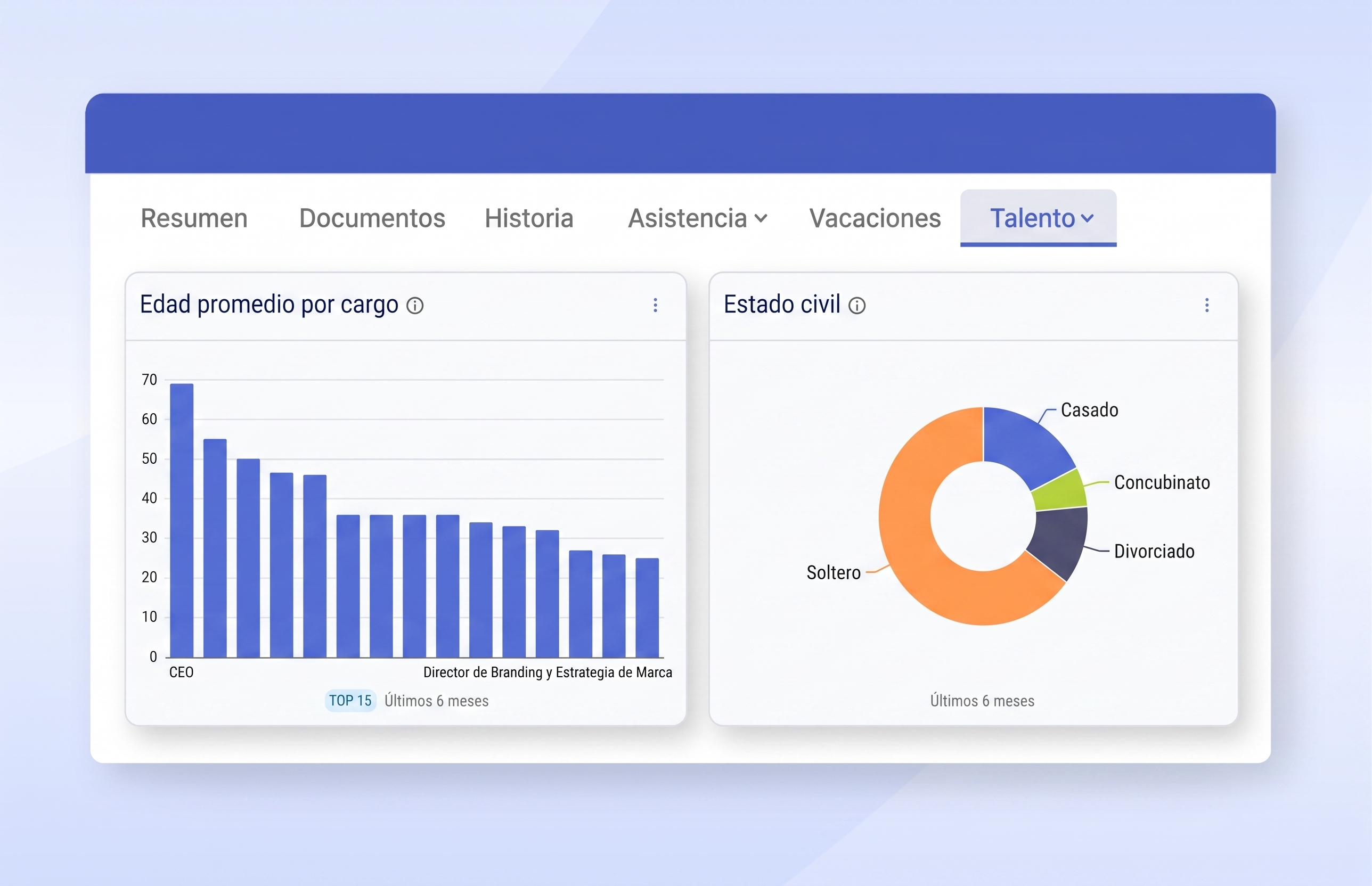Click info icon beside Edad promedio por cargo
Image resolution: width=1372 pixels, height=886 pixels.
pyautogui.click(x=415, y=306)
